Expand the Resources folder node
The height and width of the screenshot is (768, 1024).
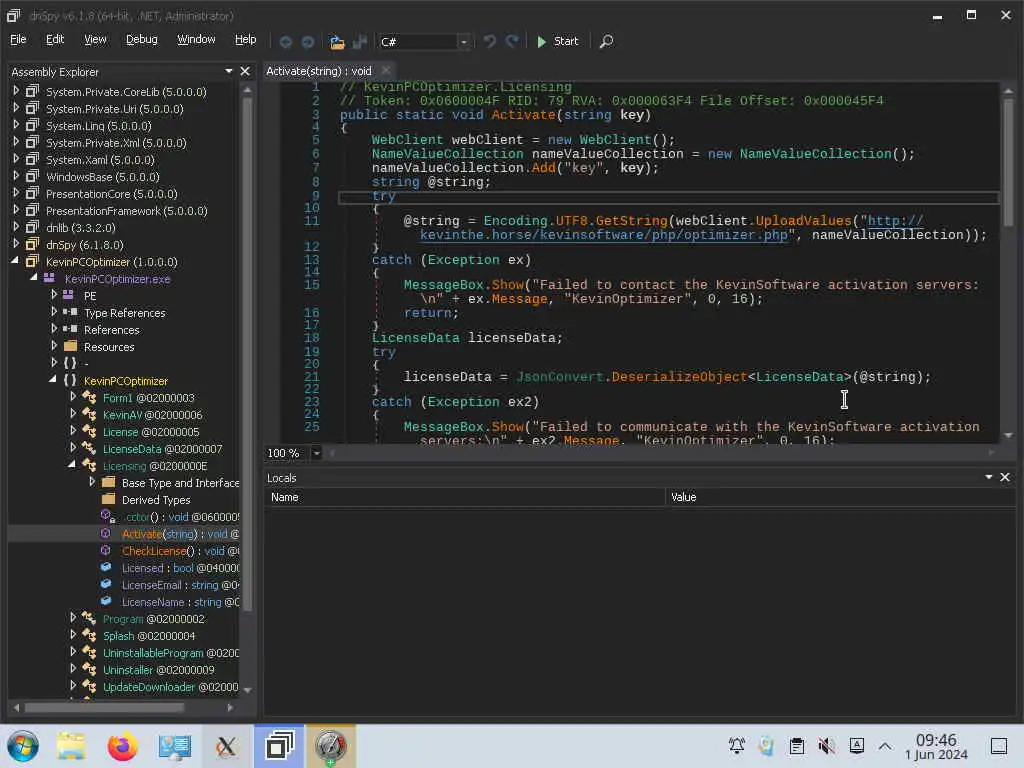54,346
